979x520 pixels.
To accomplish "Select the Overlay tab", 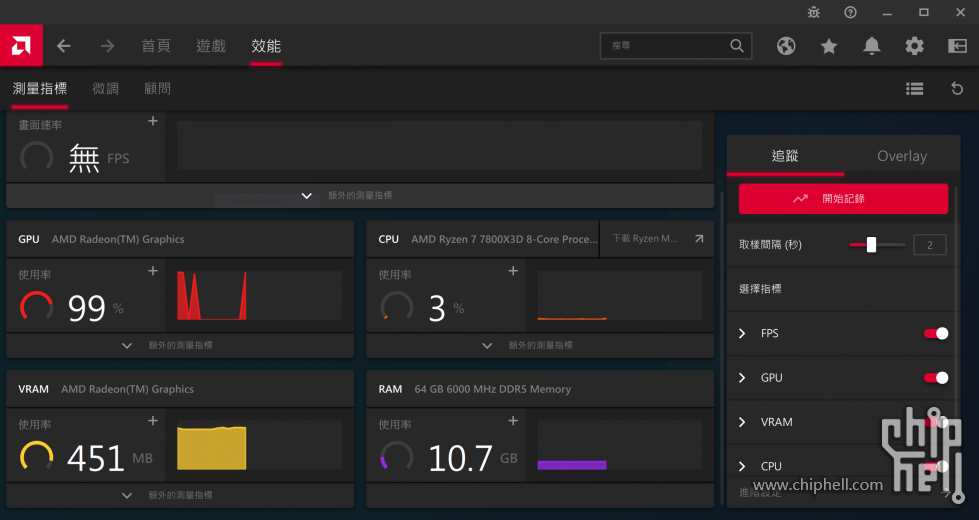I will pos(902,155).
